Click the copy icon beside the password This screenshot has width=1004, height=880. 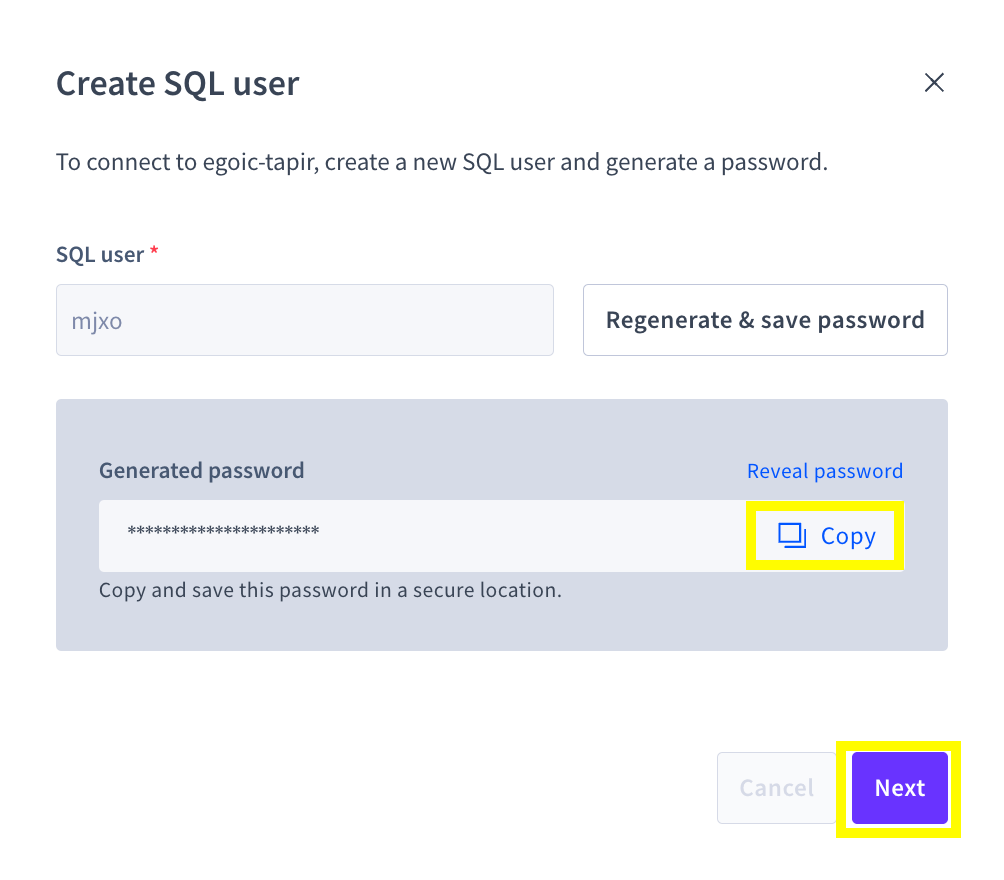pos(792,536)
